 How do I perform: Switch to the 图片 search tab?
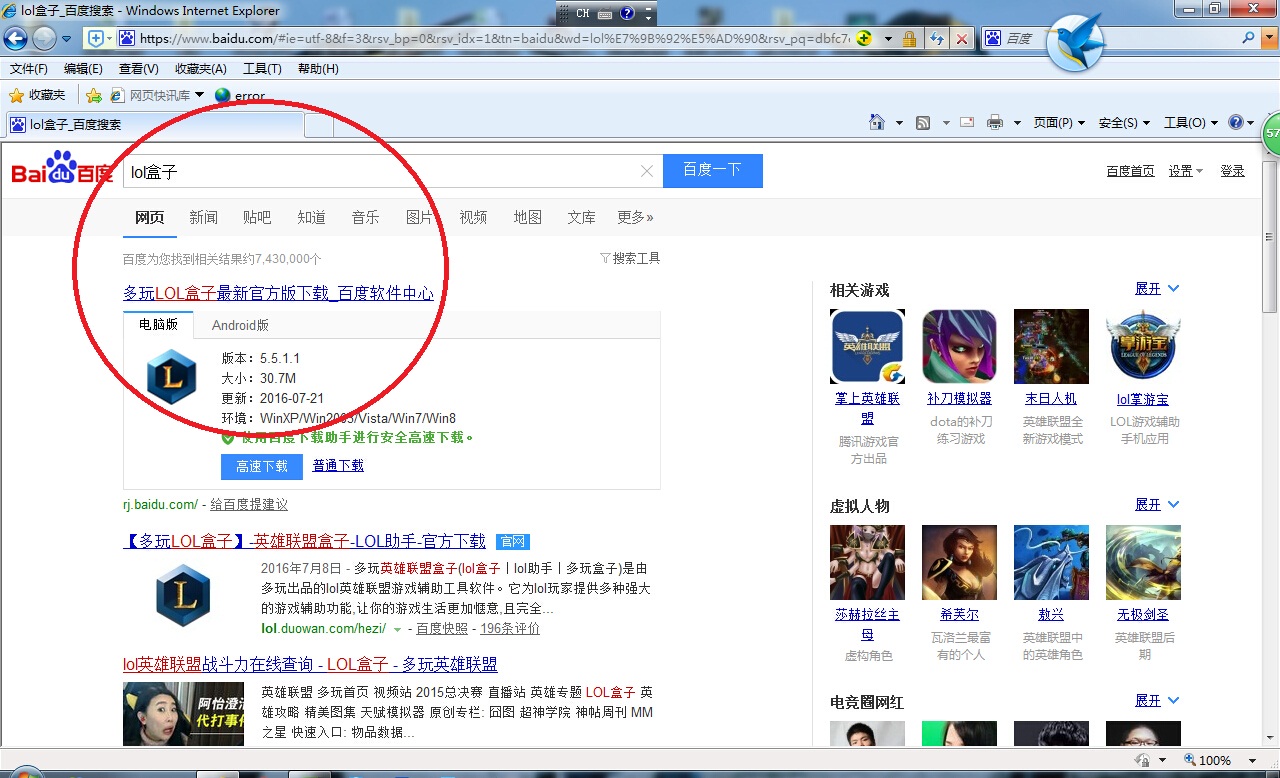click(419, 217)
